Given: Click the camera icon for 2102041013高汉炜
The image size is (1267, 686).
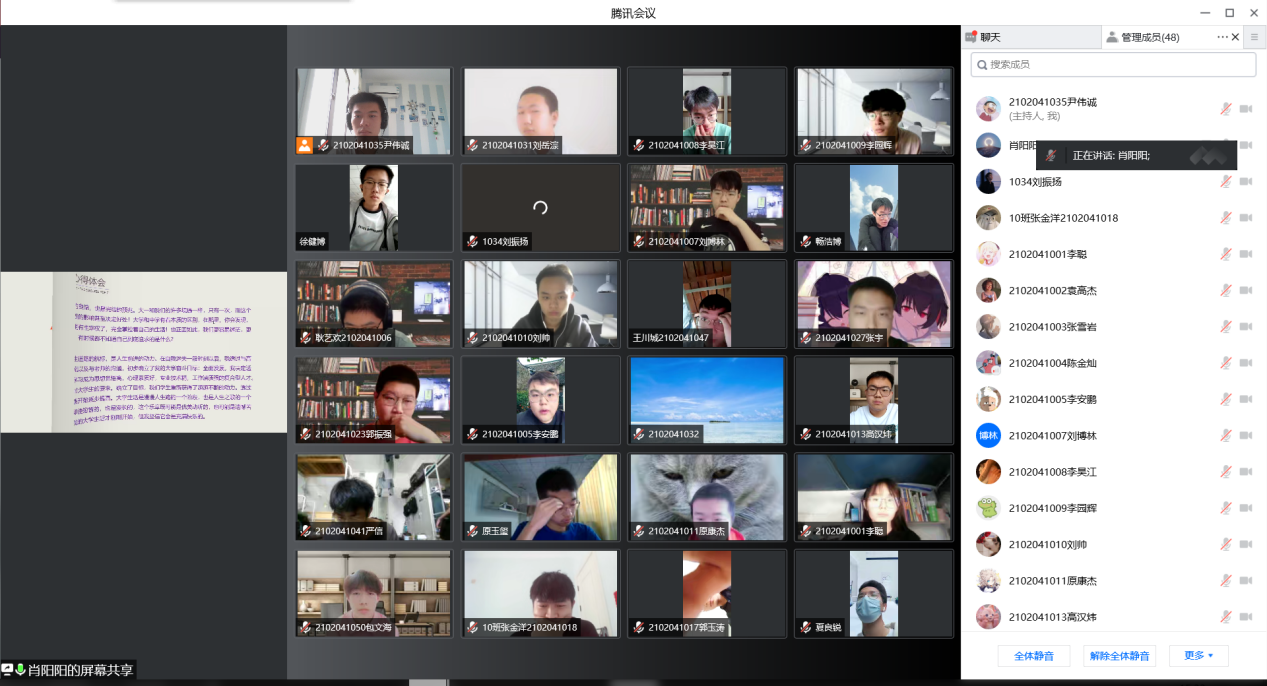Looking at the screenshot, I should click(x=1246, y=616).
